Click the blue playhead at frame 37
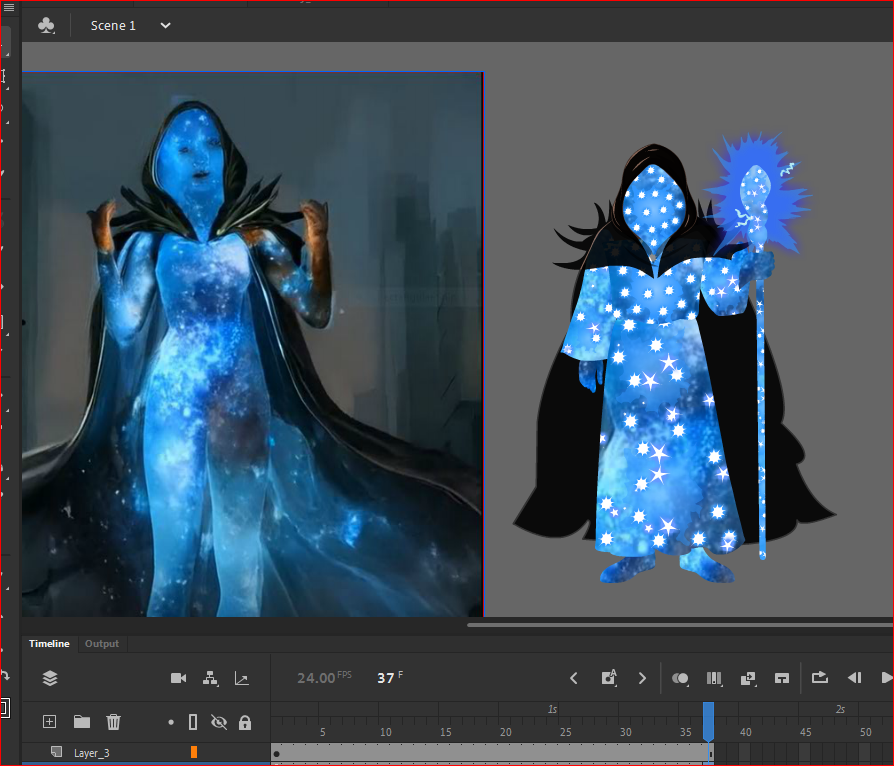Image resolution: width=894 pixels, height=766 pixels. click(708, 721)
